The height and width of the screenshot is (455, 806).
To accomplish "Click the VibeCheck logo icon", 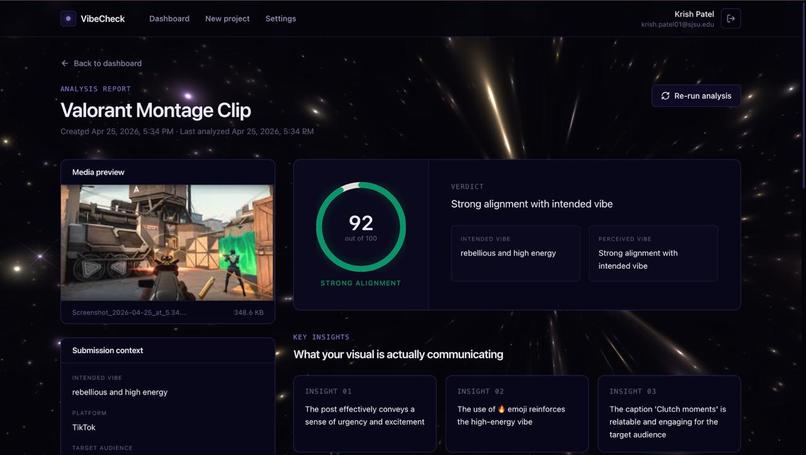I will [68, 19].
